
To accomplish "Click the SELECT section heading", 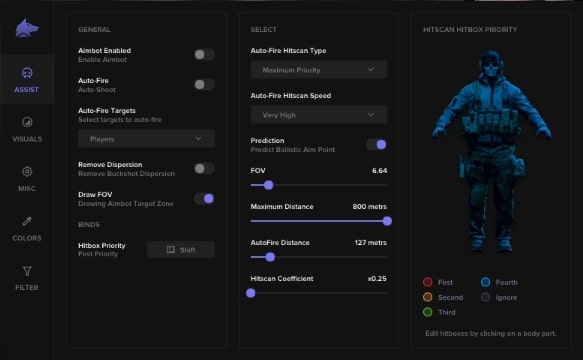I will [x=263, y=29].
